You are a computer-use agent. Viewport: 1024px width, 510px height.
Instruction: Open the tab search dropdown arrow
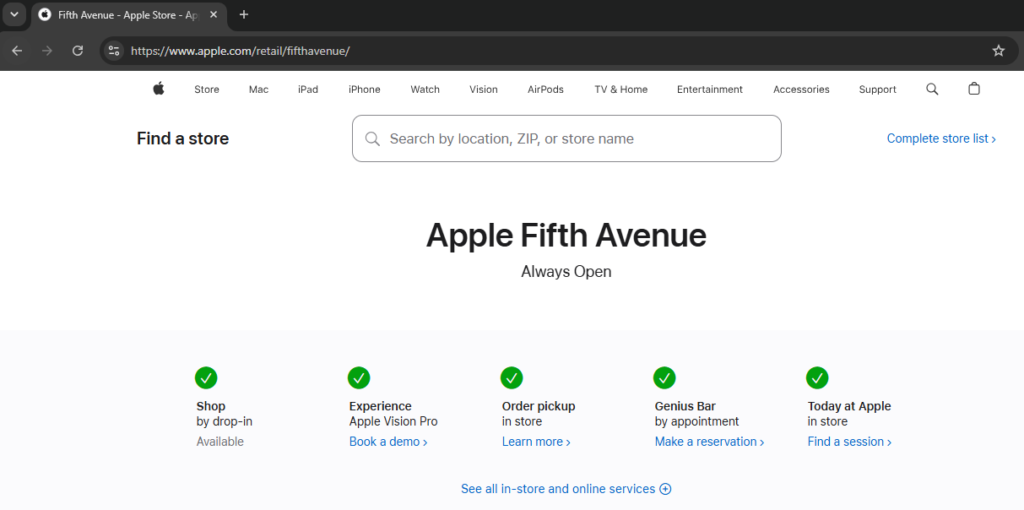point(14,14)
